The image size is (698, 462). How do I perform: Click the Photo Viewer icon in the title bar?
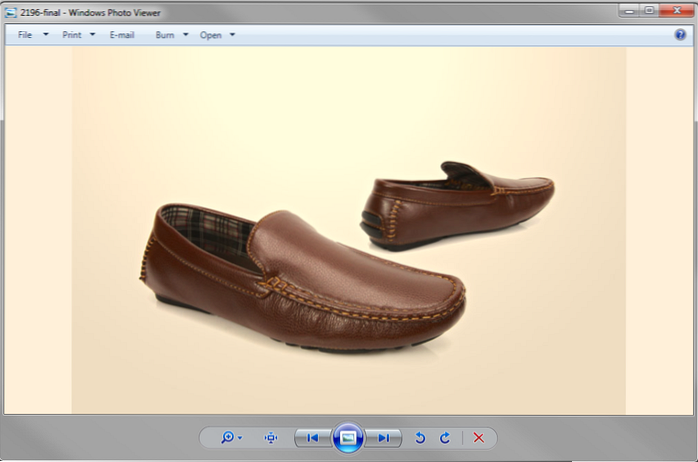11,12
